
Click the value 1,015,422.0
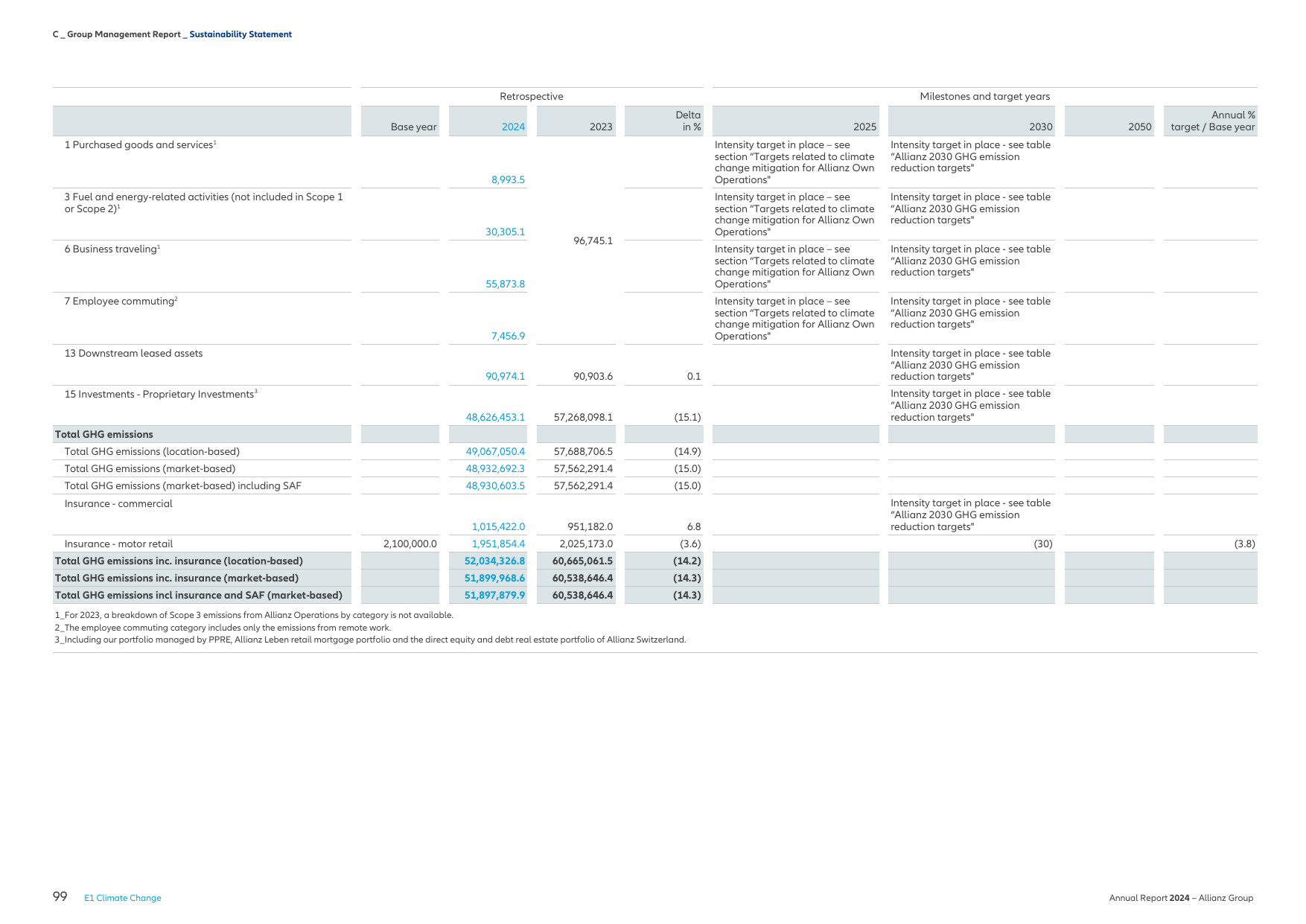498,526
